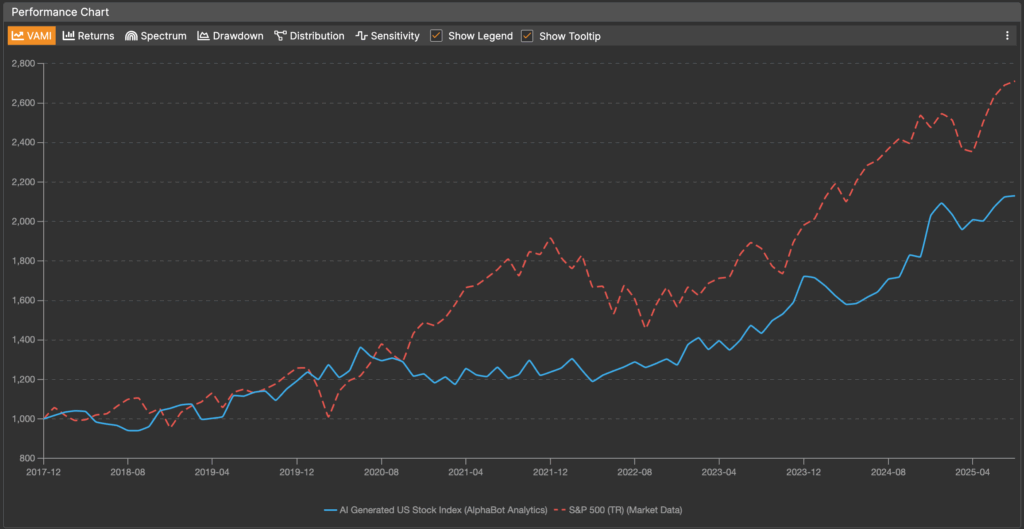The width and height of the screenshot is (1024, 529).
Task: Toggle the S&P 500 (TR) legend entry
Action: point(634,510)
